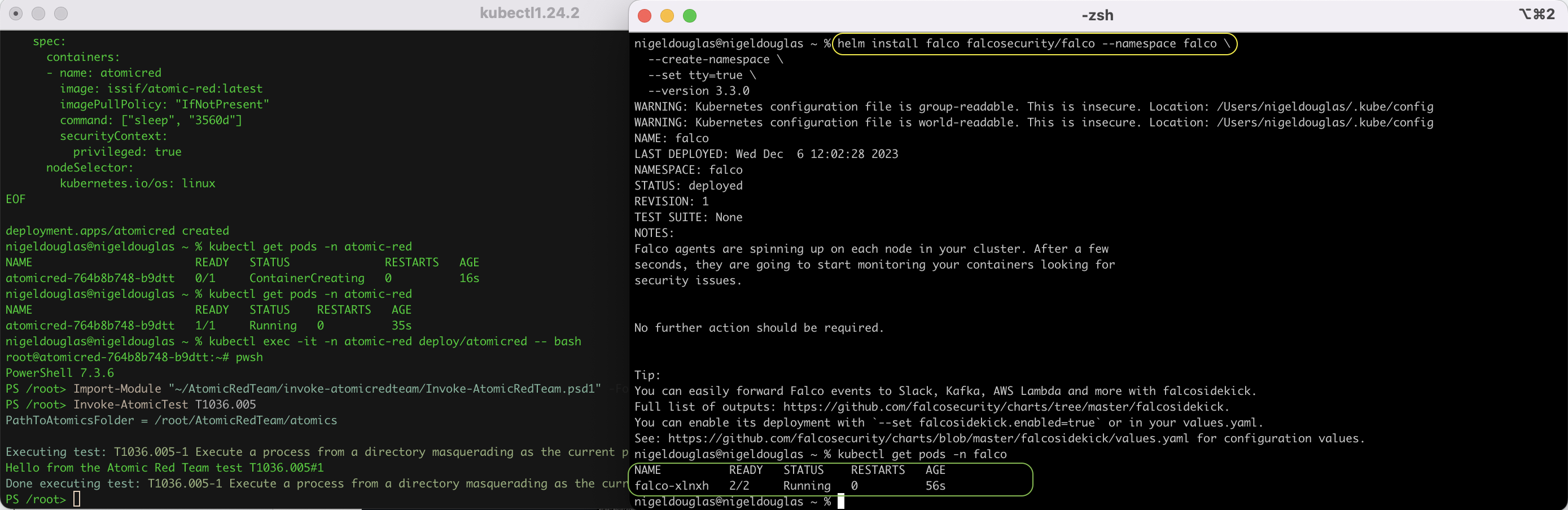The height and width of the screenshot is (510, 1568).
Task: Minimize the kubectl1.24.2 terminal window
Action: click(38, 14)
